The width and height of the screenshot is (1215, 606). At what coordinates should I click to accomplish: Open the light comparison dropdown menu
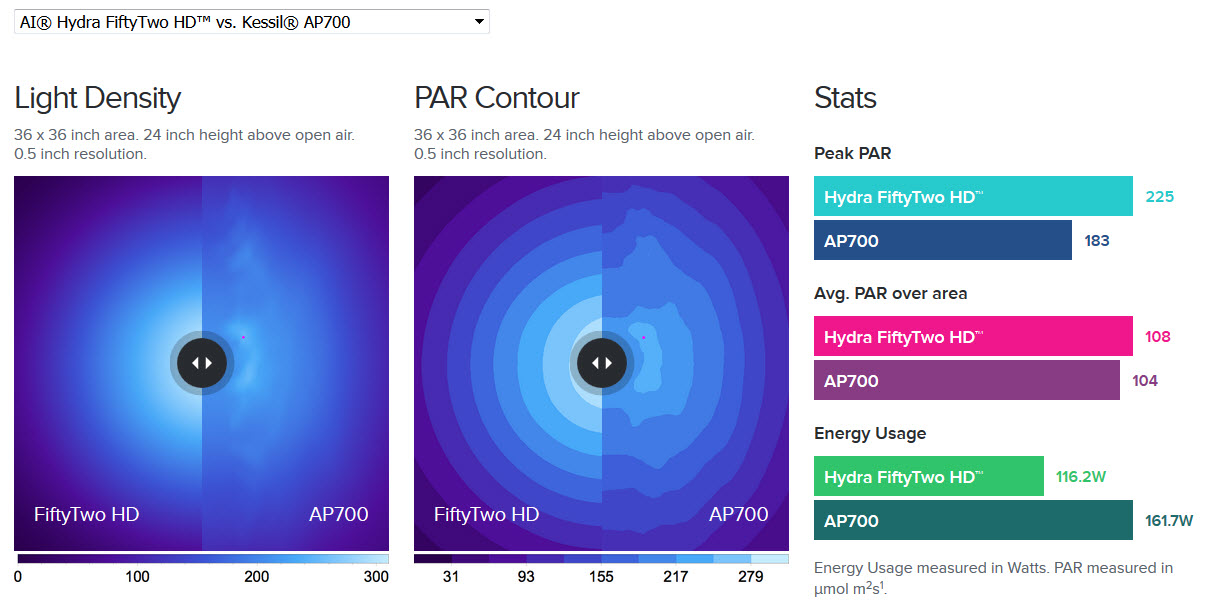[x=250, y=21]
